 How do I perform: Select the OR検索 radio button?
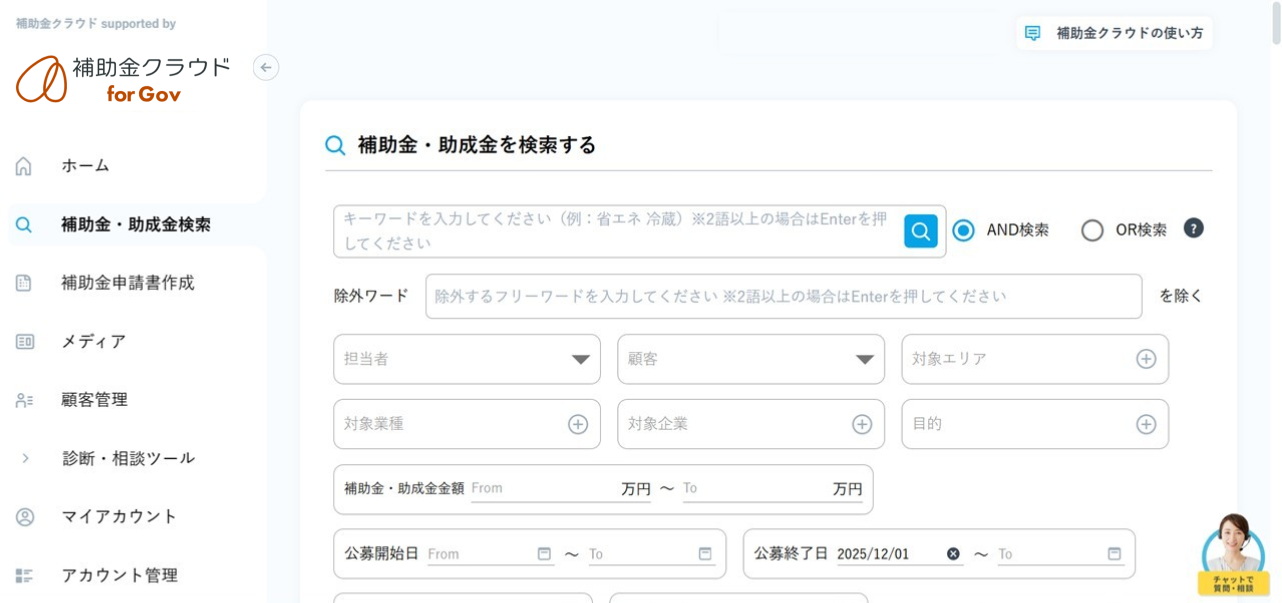click(x=1092, y=230)
